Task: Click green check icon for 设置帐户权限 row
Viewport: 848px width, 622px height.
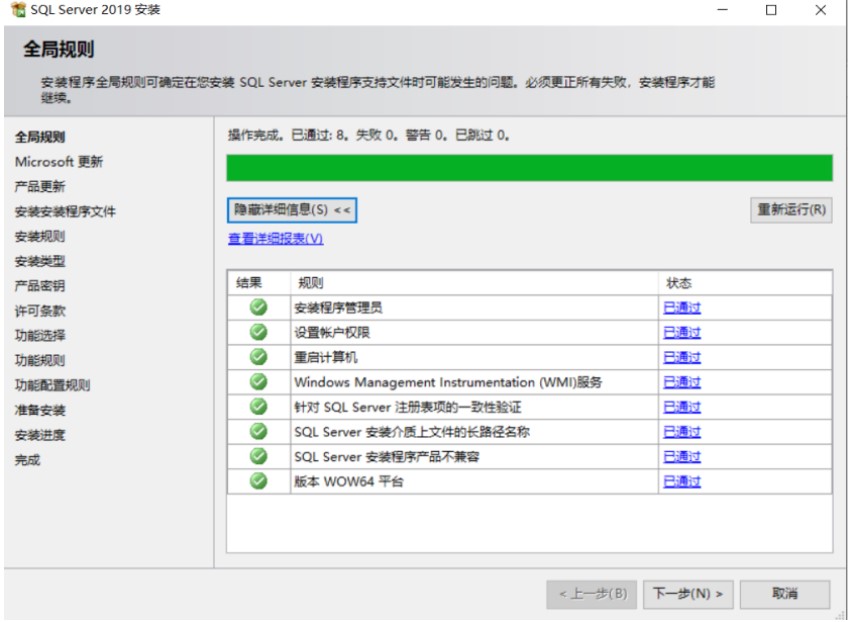Action: pos(259,332)
